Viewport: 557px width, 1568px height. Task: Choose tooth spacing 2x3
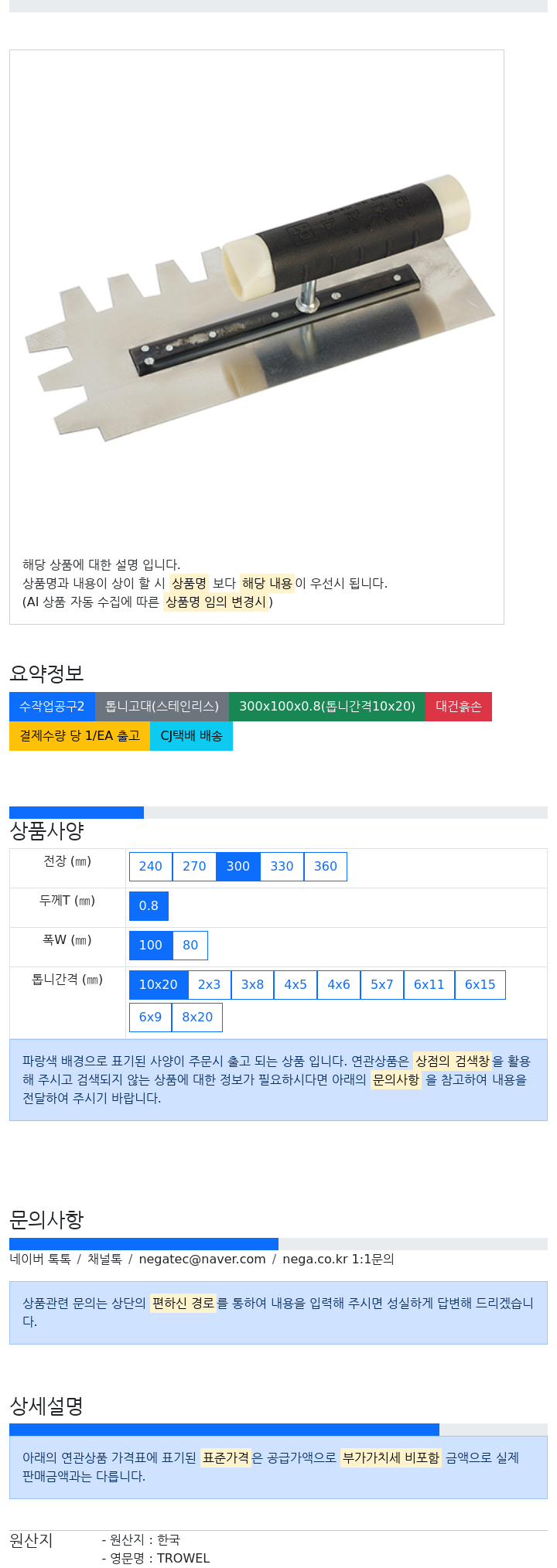click(209, 984)
